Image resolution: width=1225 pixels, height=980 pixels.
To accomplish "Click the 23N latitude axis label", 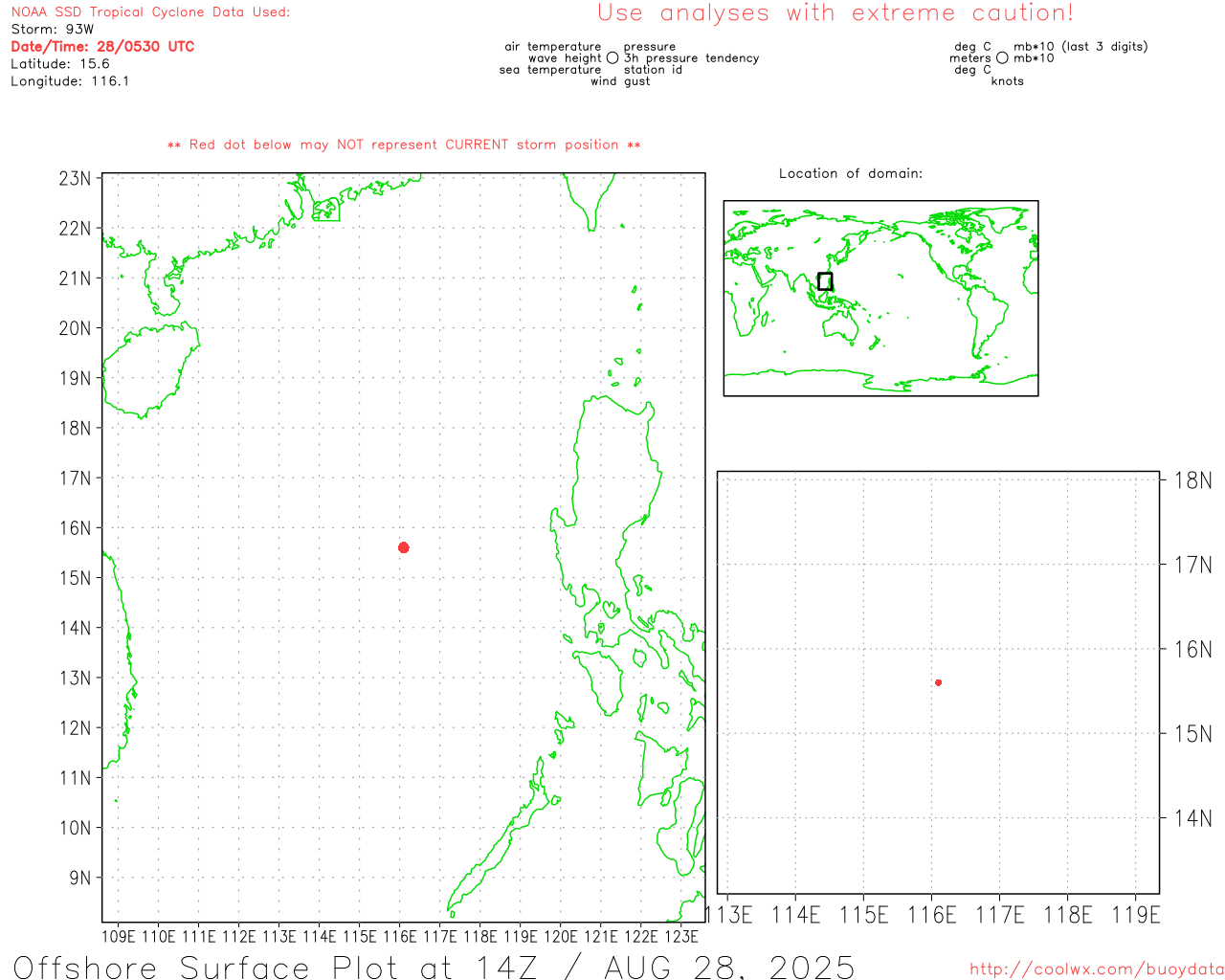I will pyautogui.click(x=76, y=179).
